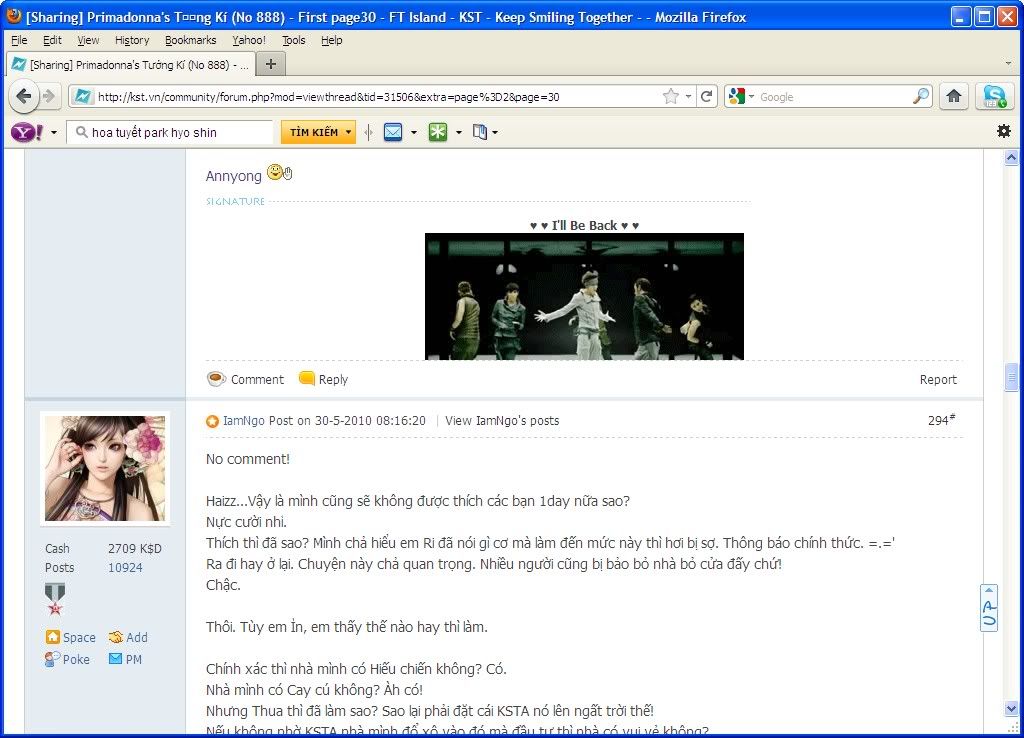Viewport: 1024px width, 738px height.
Task: Click the site favicon in the address bar
Action: point(83,97)
